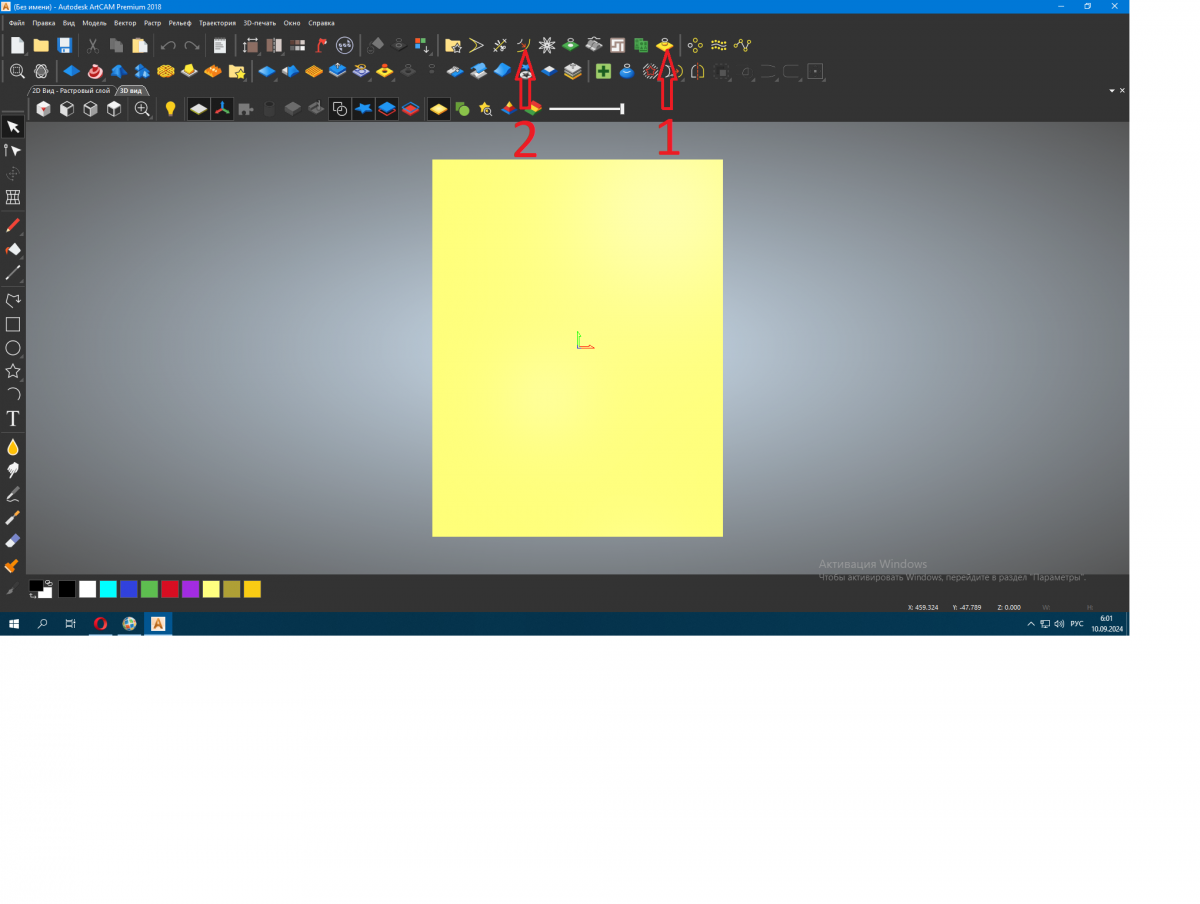The width and height of the screenshot is (1200, 904).
Task: Select the orange paint brush tool
Action: 13,565
